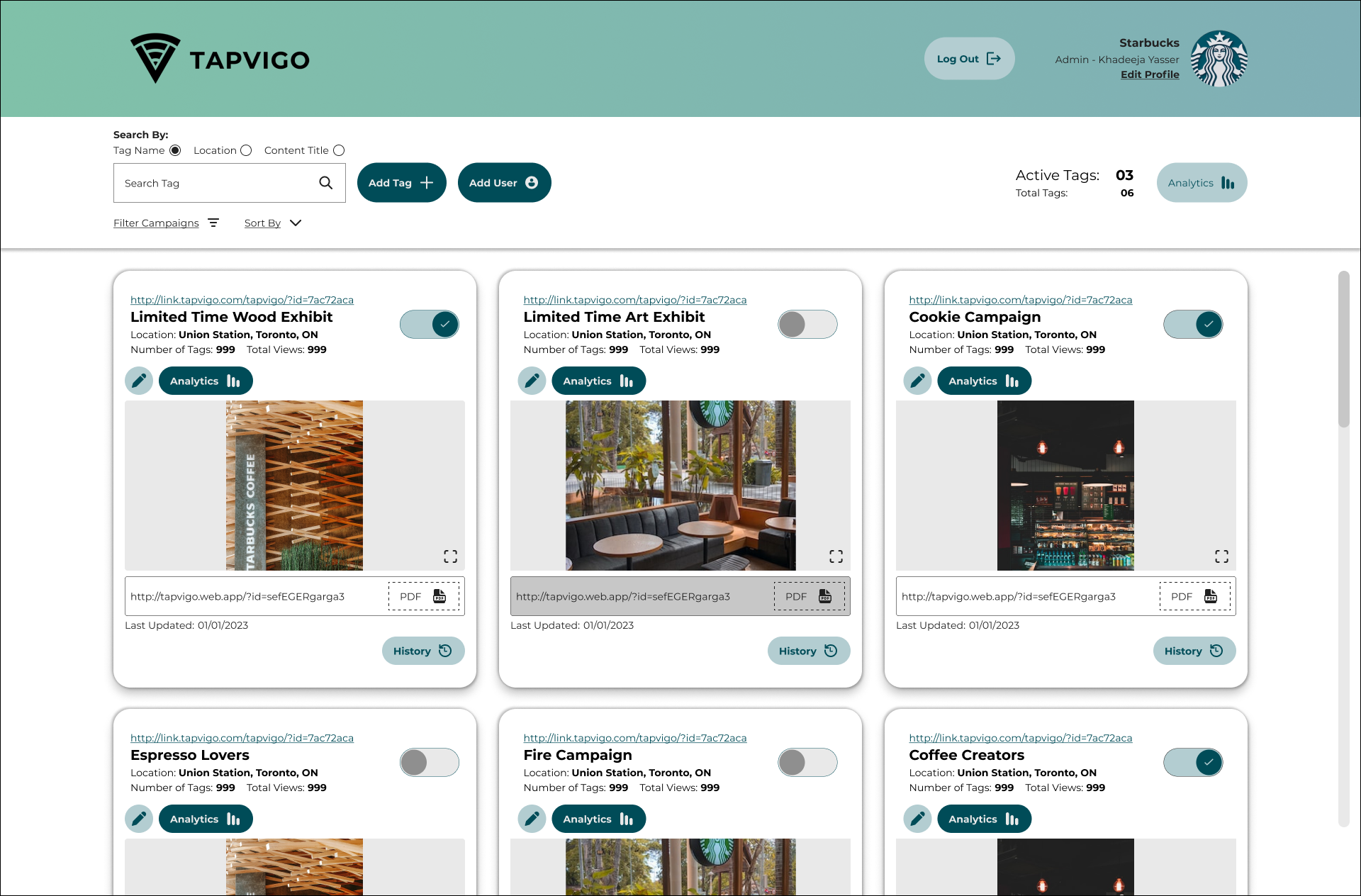Enable the Limited Time Art Exhibit toggle
1361x896 pixels.
point(807,325)
